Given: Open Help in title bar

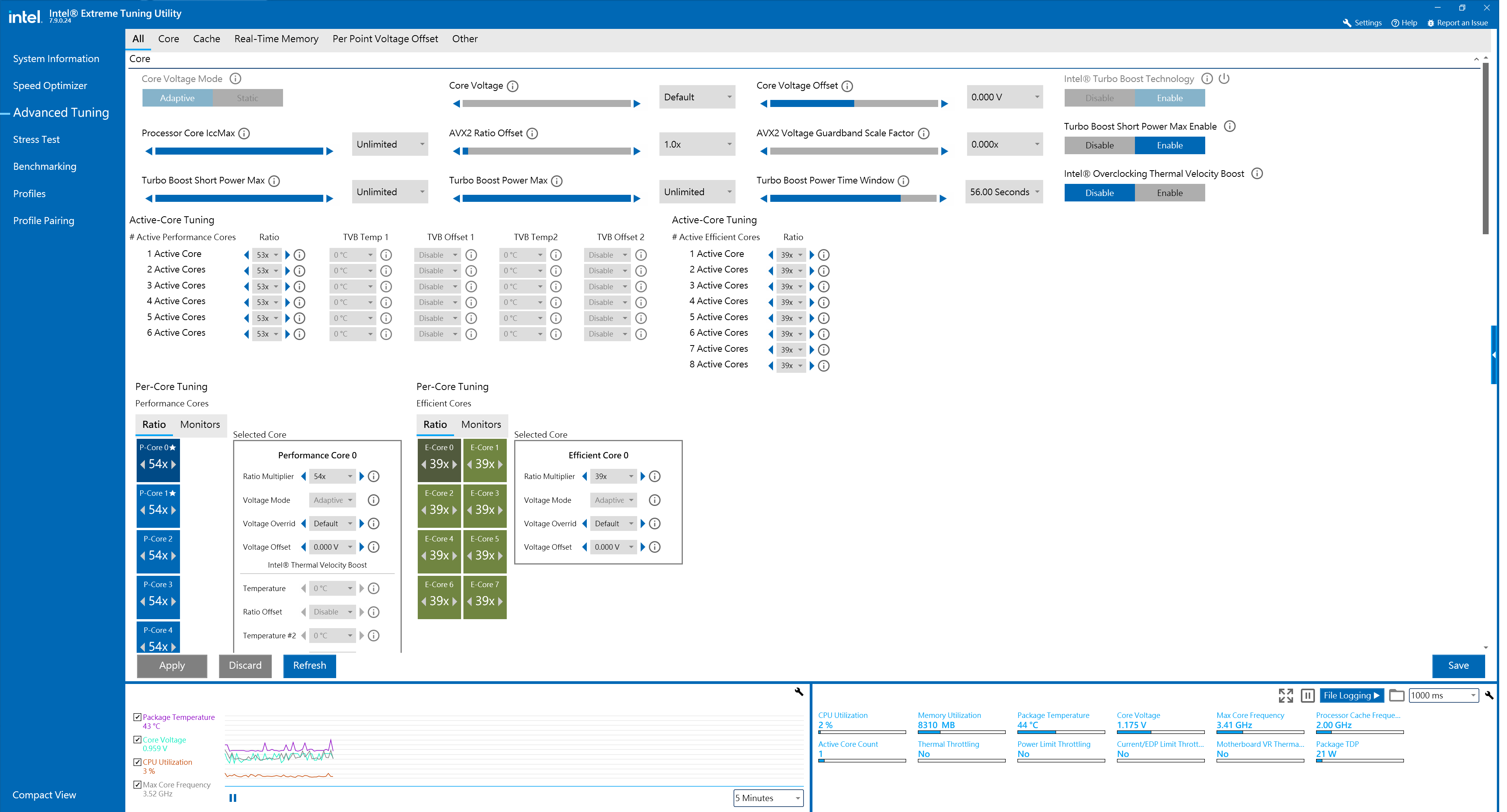Looking at the screenshot, I should click(1404, 23).
